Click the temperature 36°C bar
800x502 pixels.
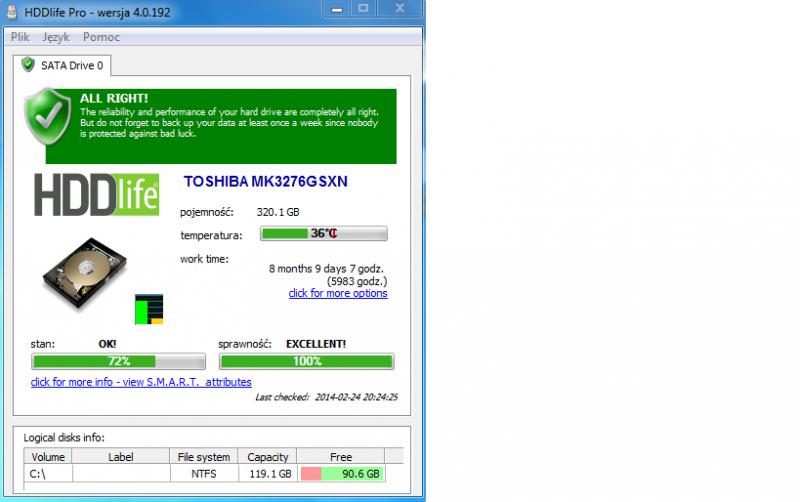[323, 234]
